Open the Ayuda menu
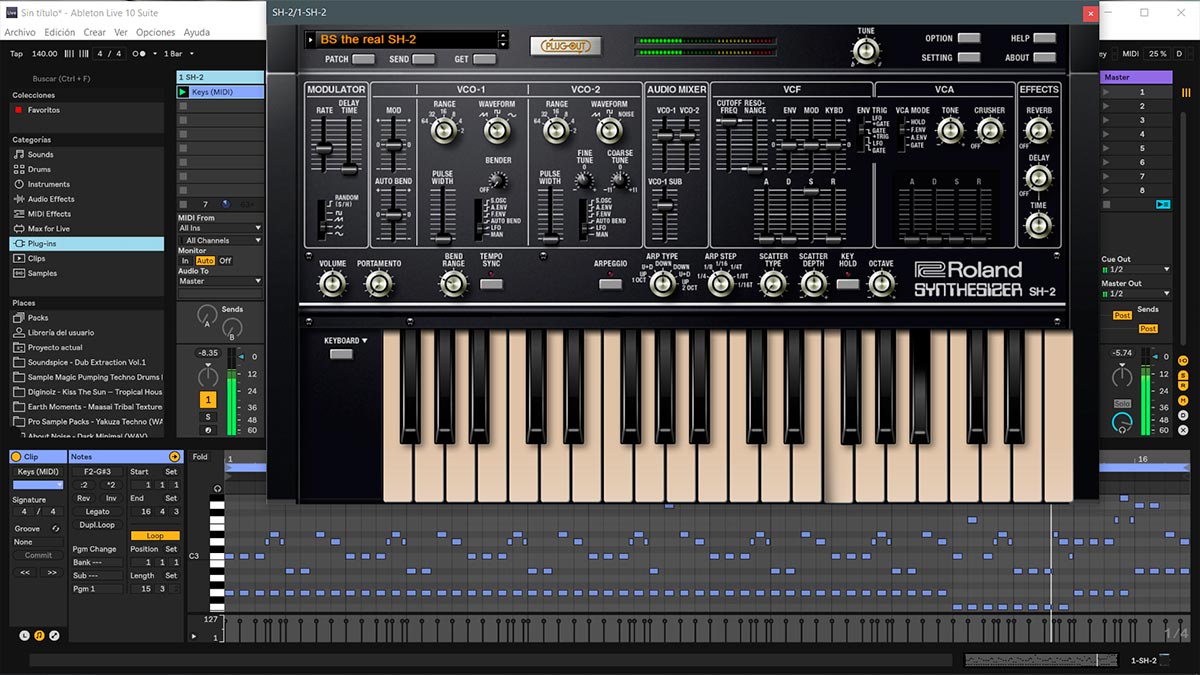The image size is (1200, 675). pos(197,32)
